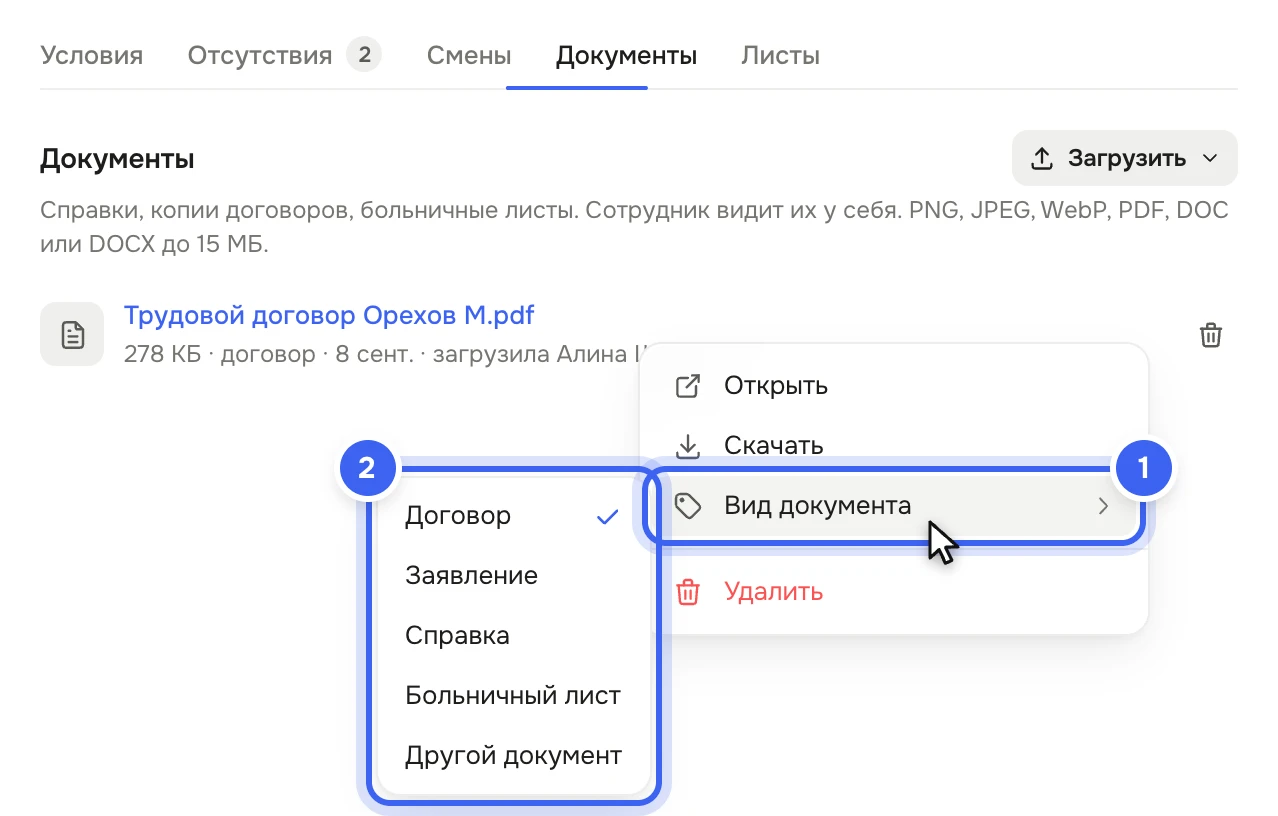Image resolution: width=1278 pixels, height=816 pixels.
Task: Switch to the Листы tab
Action: tap(780, 55)
